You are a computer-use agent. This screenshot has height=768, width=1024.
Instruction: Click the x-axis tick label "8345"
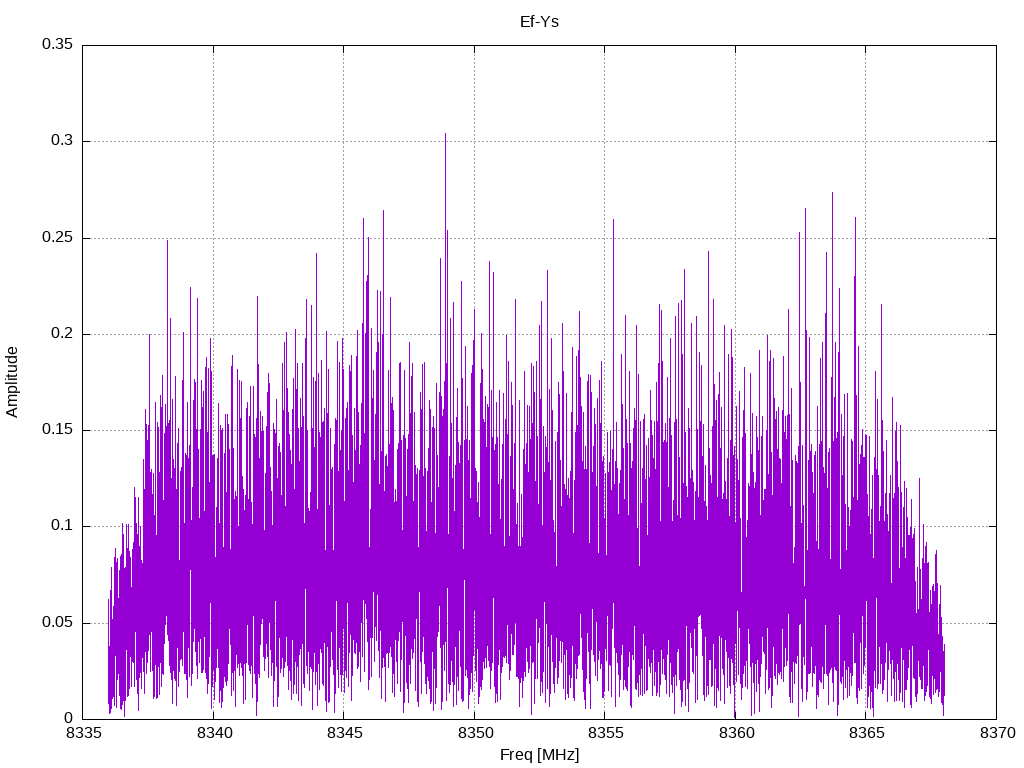pos(344,733)
